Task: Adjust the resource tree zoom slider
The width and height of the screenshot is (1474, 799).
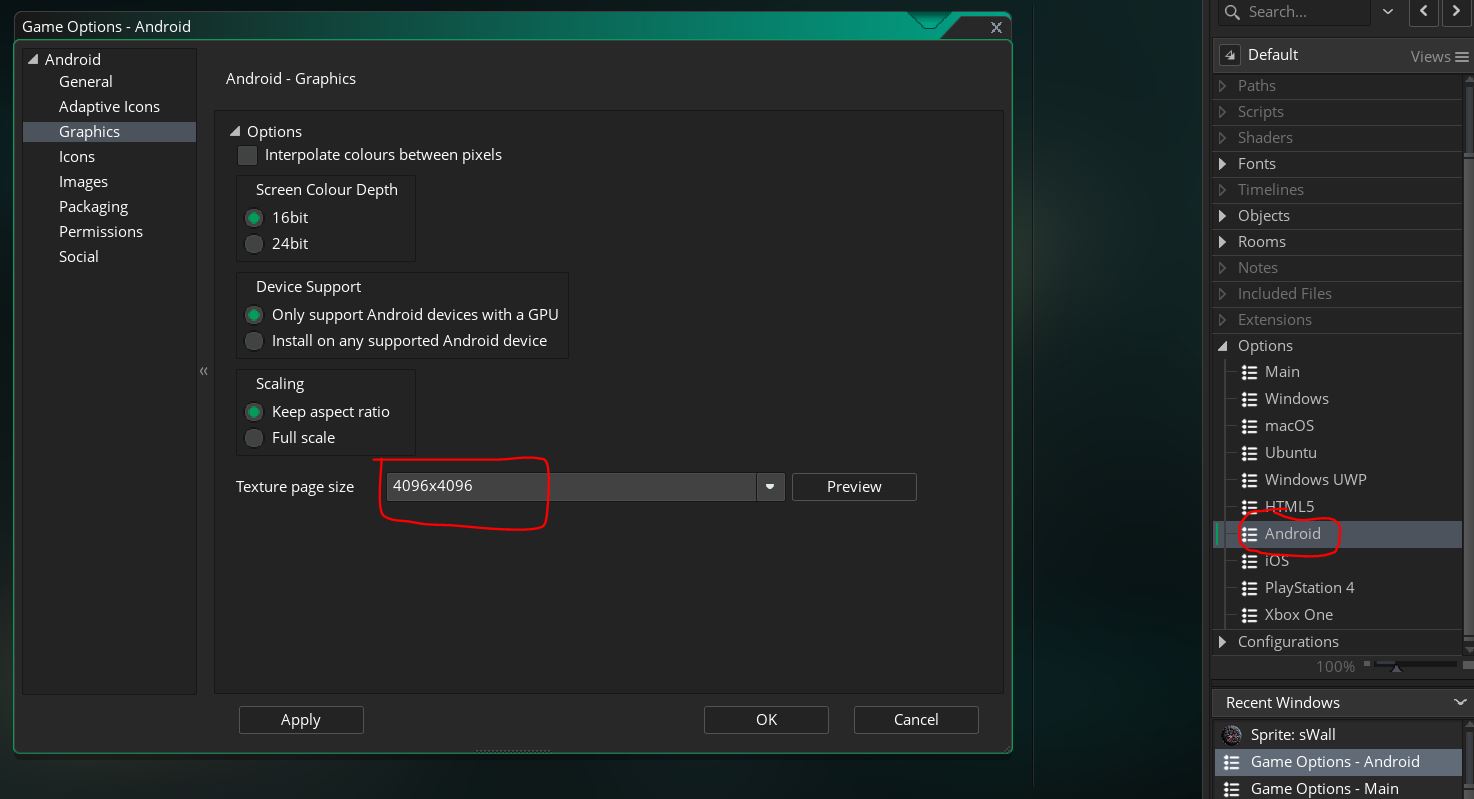Action: pos(1396,666)
